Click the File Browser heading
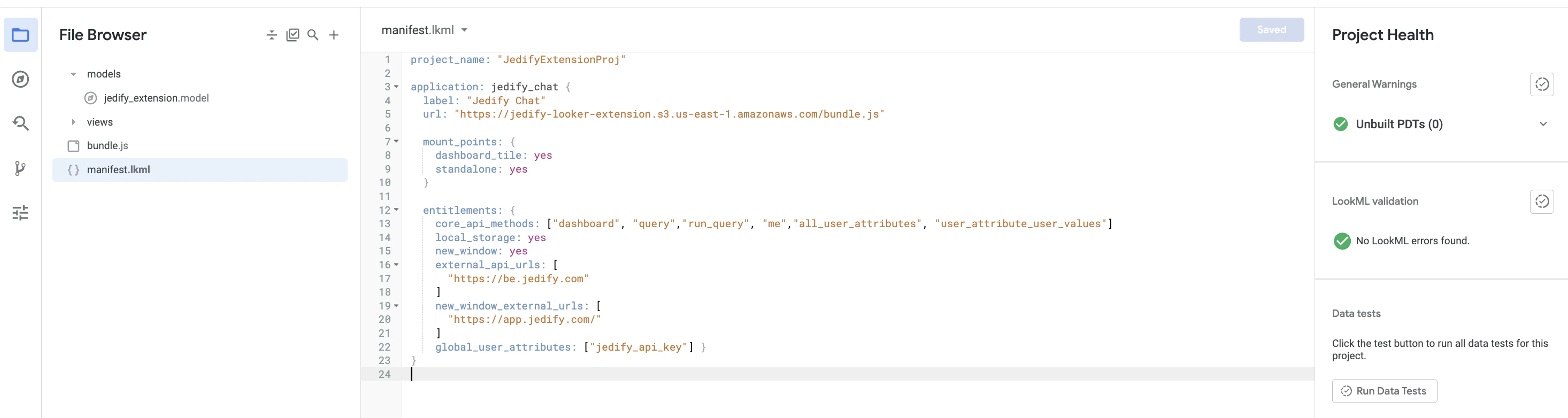 [x=103, y=35]
